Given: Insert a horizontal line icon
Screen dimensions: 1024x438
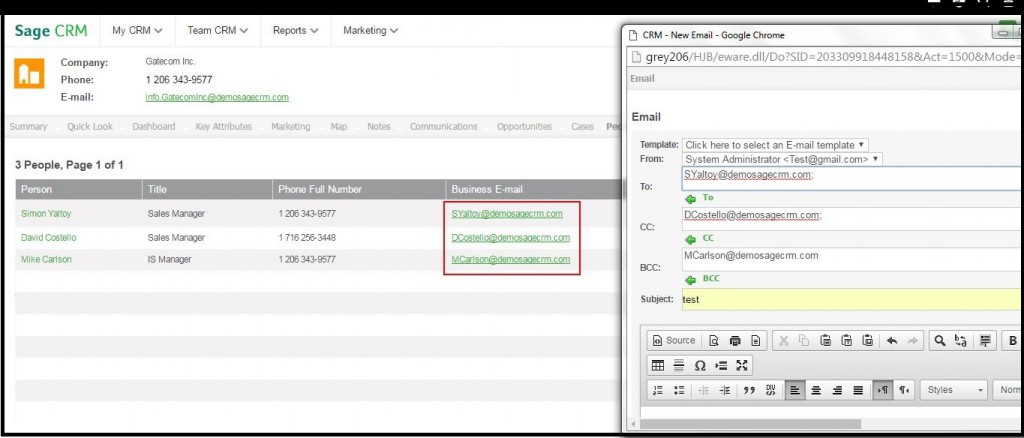Looking at the screenshot, I should tap(679, 366).
